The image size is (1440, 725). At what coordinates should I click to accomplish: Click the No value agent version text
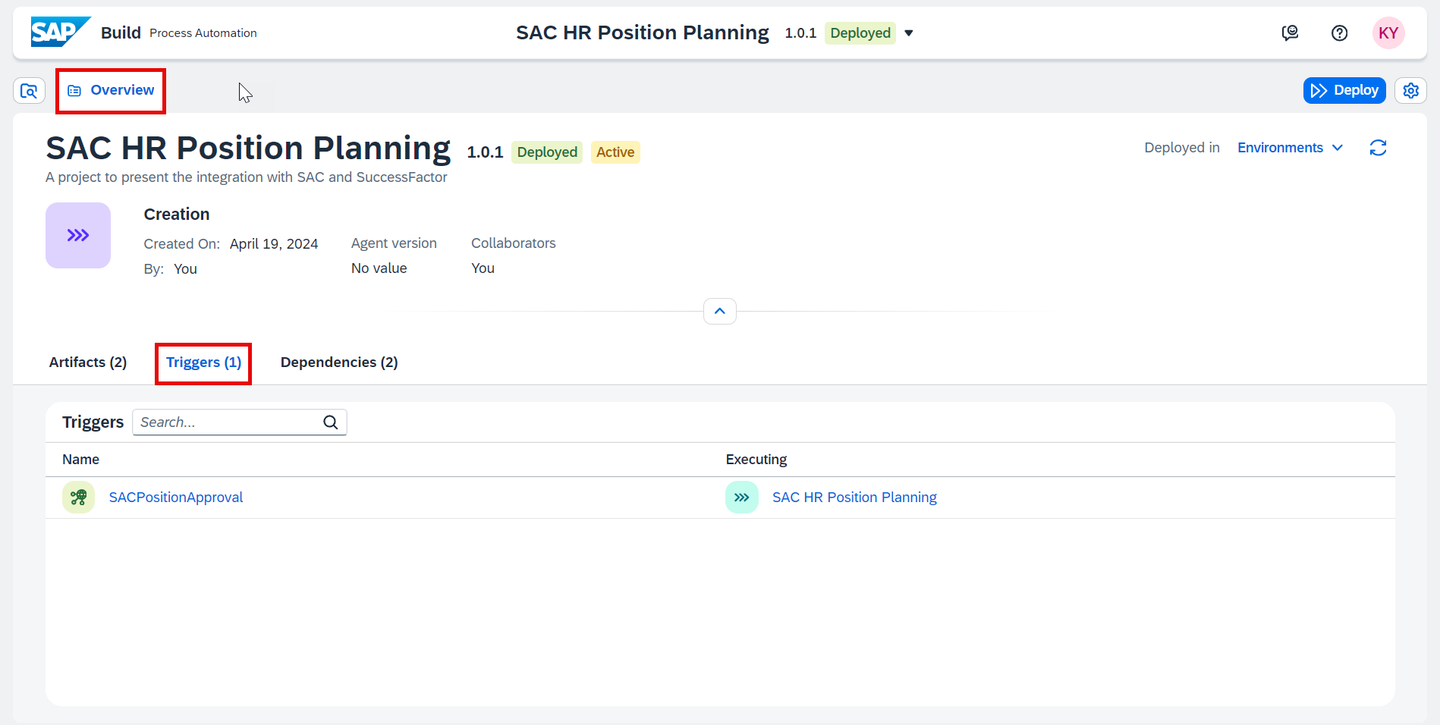[x=379, y=268]
